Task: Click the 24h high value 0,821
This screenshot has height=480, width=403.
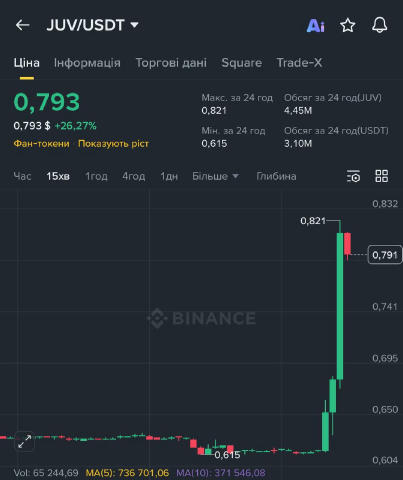Action: [214, 111]
